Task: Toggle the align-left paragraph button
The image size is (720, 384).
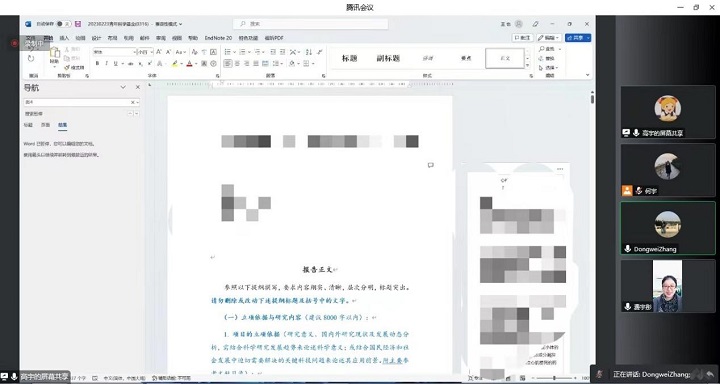Action: (228, 64)
